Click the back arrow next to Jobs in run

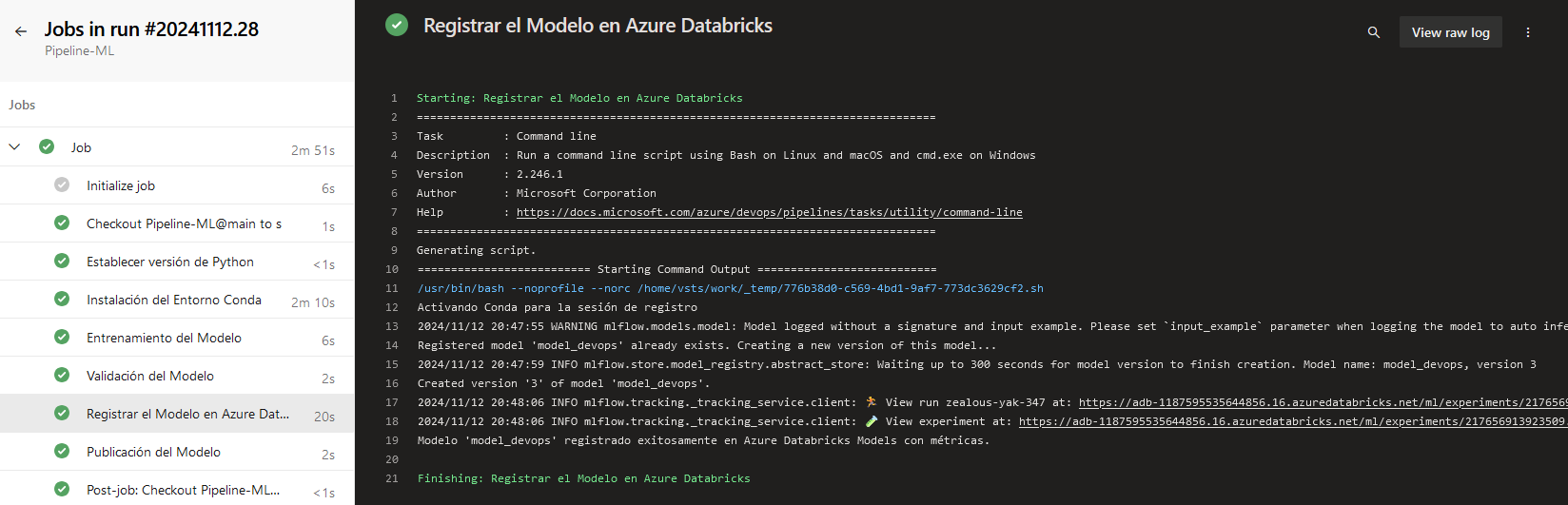point(21,31)
